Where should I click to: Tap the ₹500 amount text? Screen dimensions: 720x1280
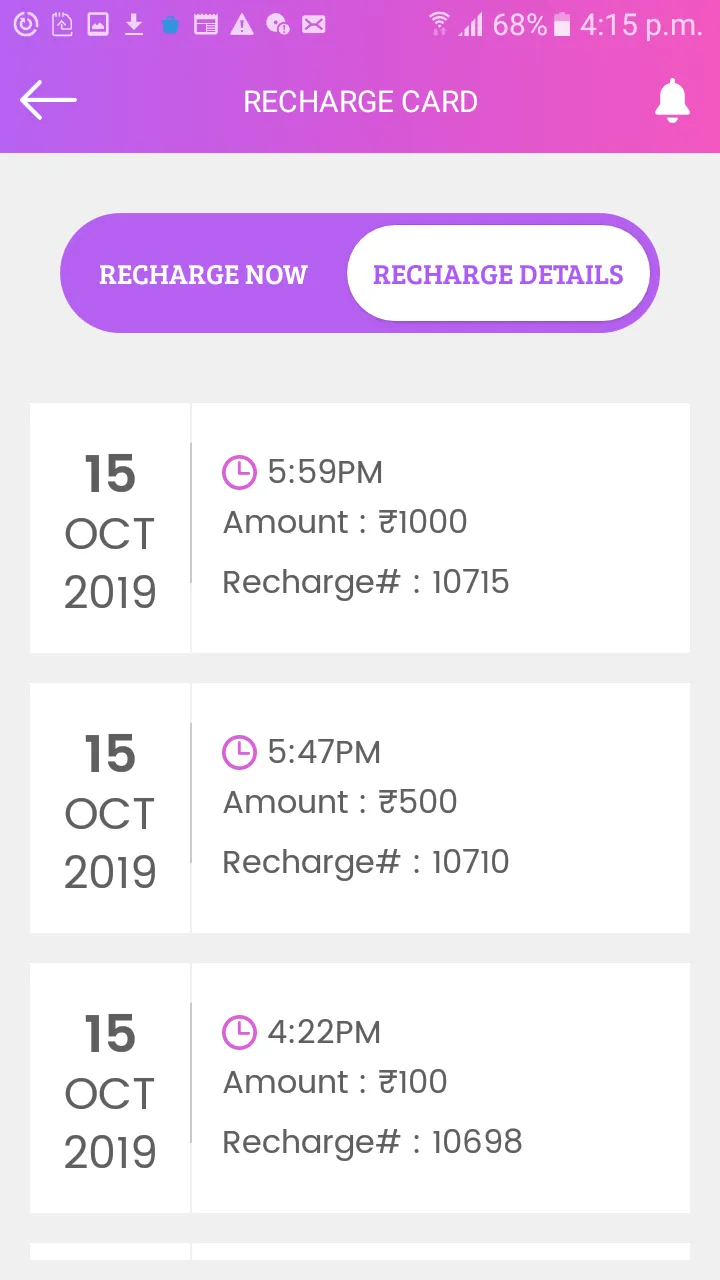pos(418,802)
